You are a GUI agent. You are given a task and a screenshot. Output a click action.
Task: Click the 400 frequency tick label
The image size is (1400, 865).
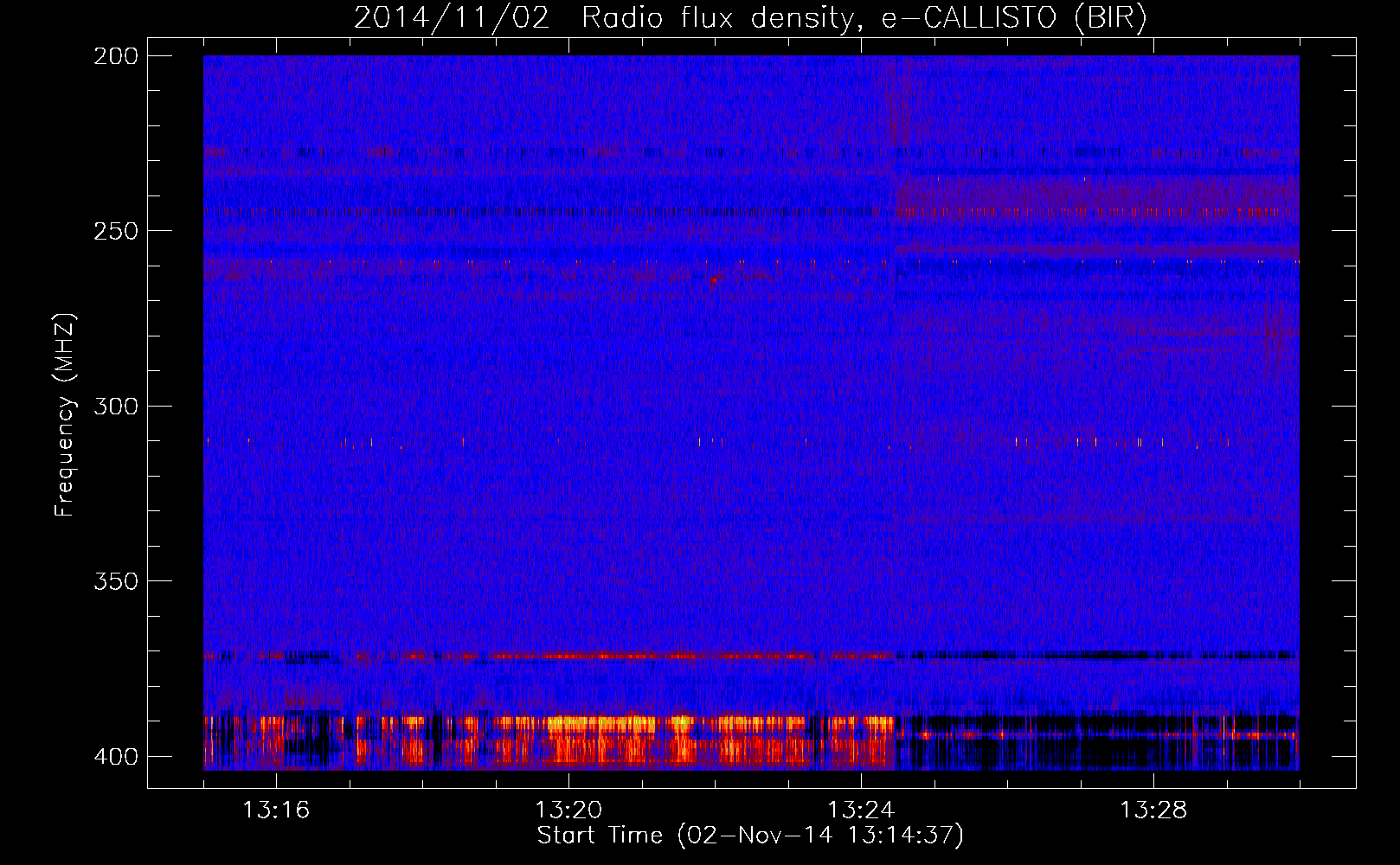[x=116, y=757]
